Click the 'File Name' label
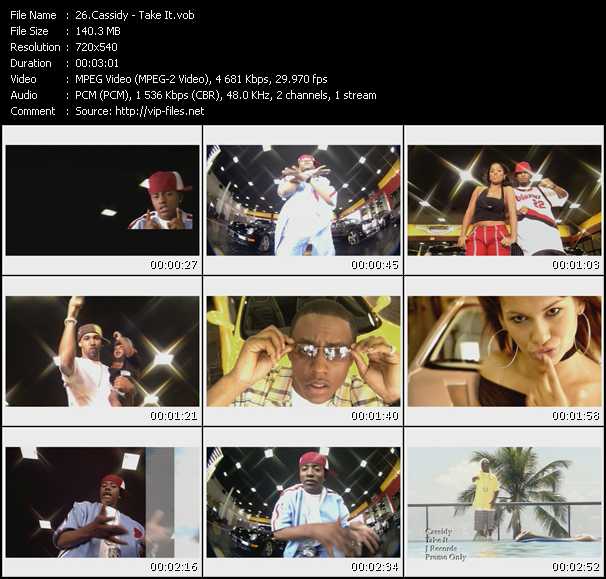The width and height of the screenshot is (606, 579). [x=33, y=15]
